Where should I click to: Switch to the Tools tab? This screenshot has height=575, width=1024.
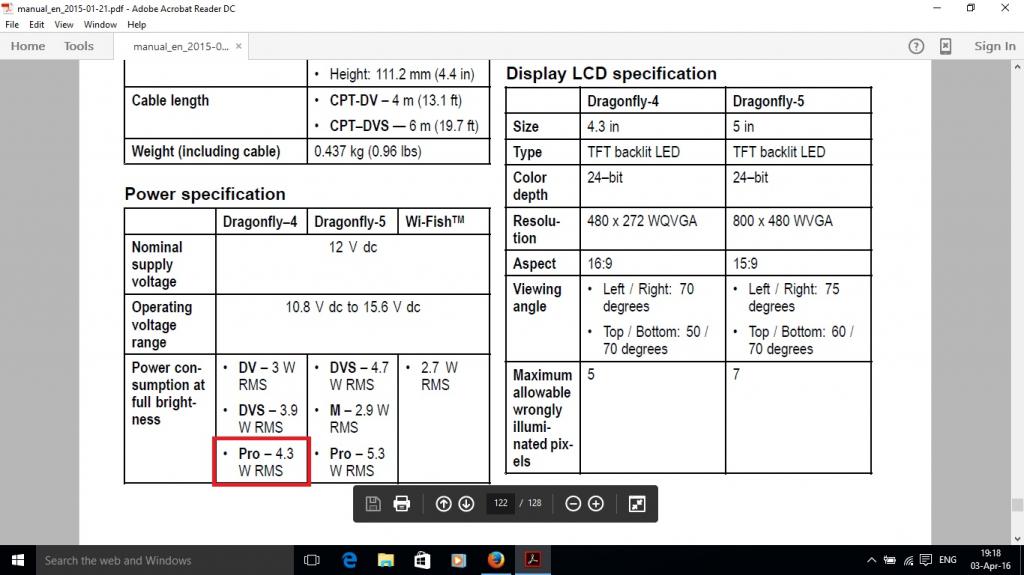78,46
